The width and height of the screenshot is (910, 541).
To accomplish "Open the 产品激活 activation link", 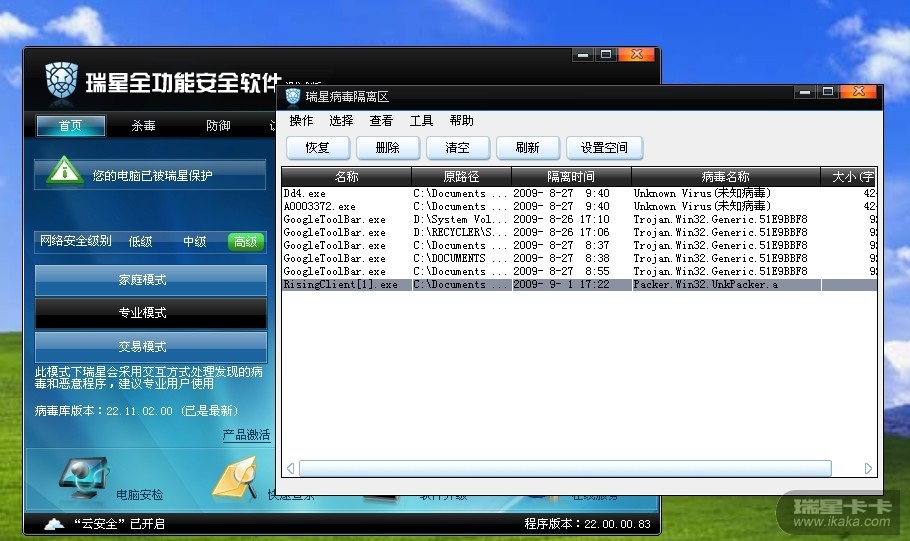I will (246, 434).
